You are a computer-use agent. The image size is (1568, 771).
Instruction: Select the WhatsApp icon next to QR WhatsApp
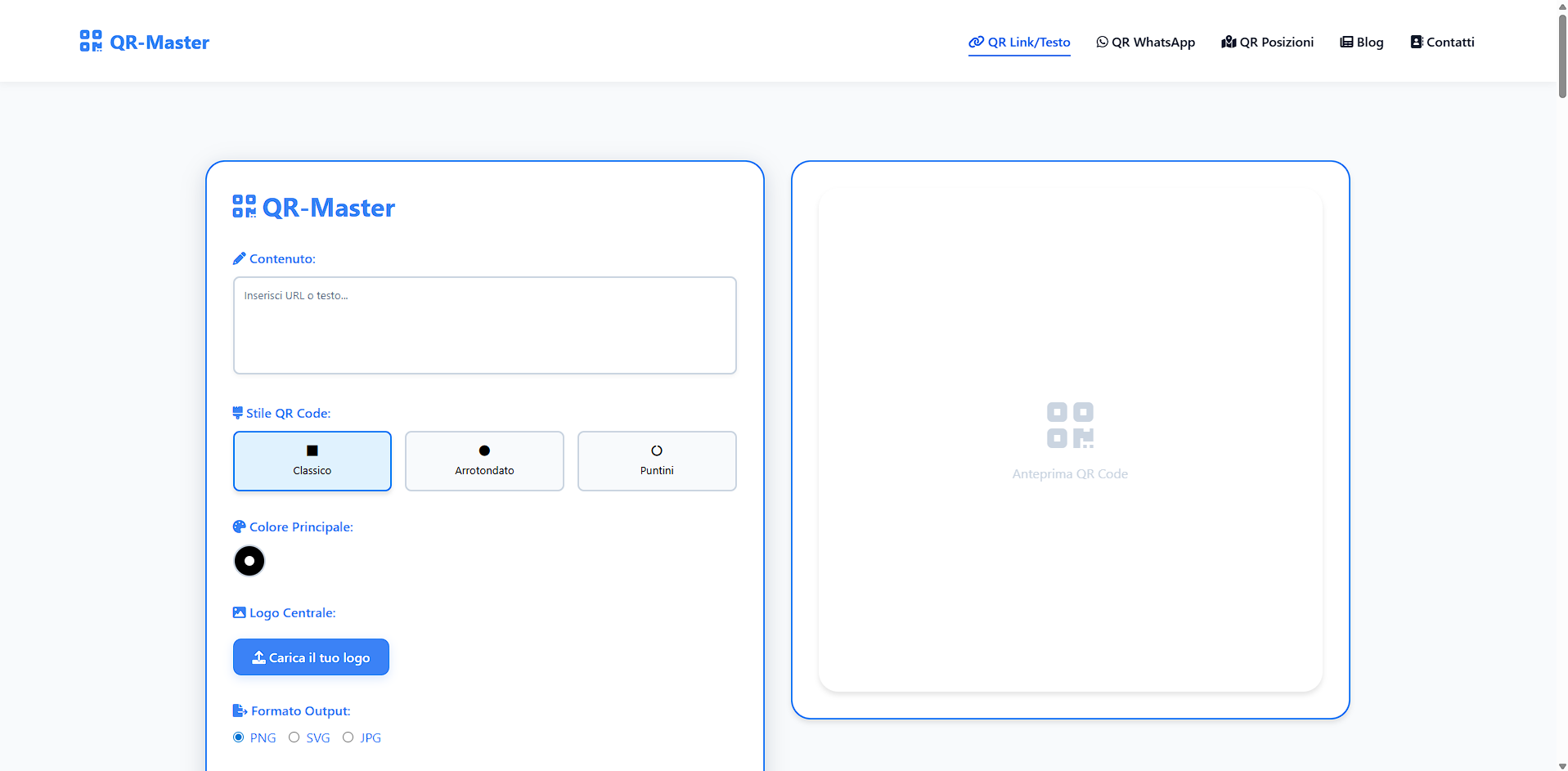coord(1101,42)
